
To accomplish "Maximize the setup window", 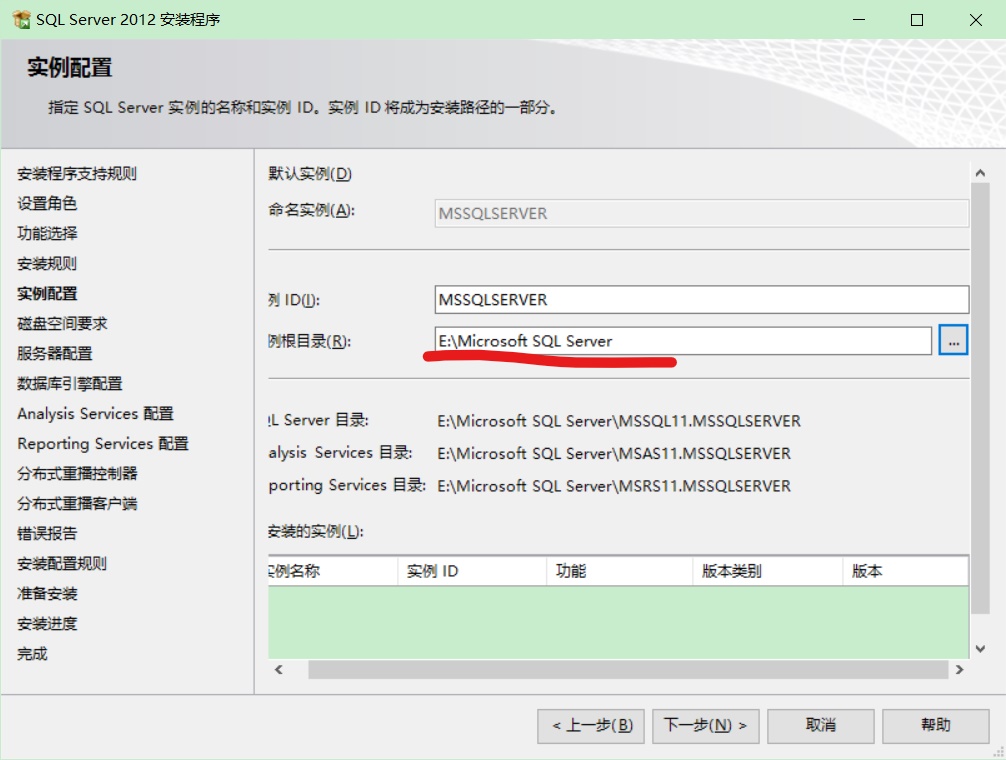I will tap(917, 20).
